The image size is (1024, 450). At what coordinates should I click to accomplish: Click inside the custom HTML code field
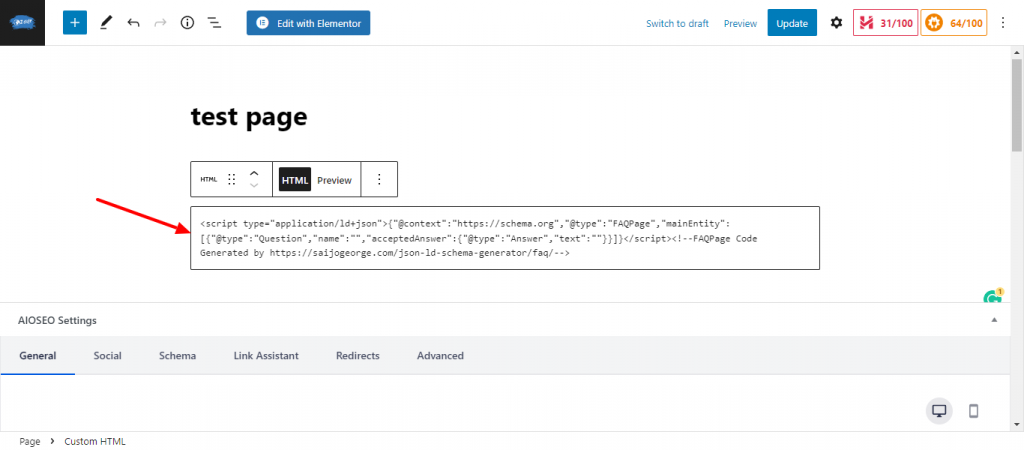[505, 238]
